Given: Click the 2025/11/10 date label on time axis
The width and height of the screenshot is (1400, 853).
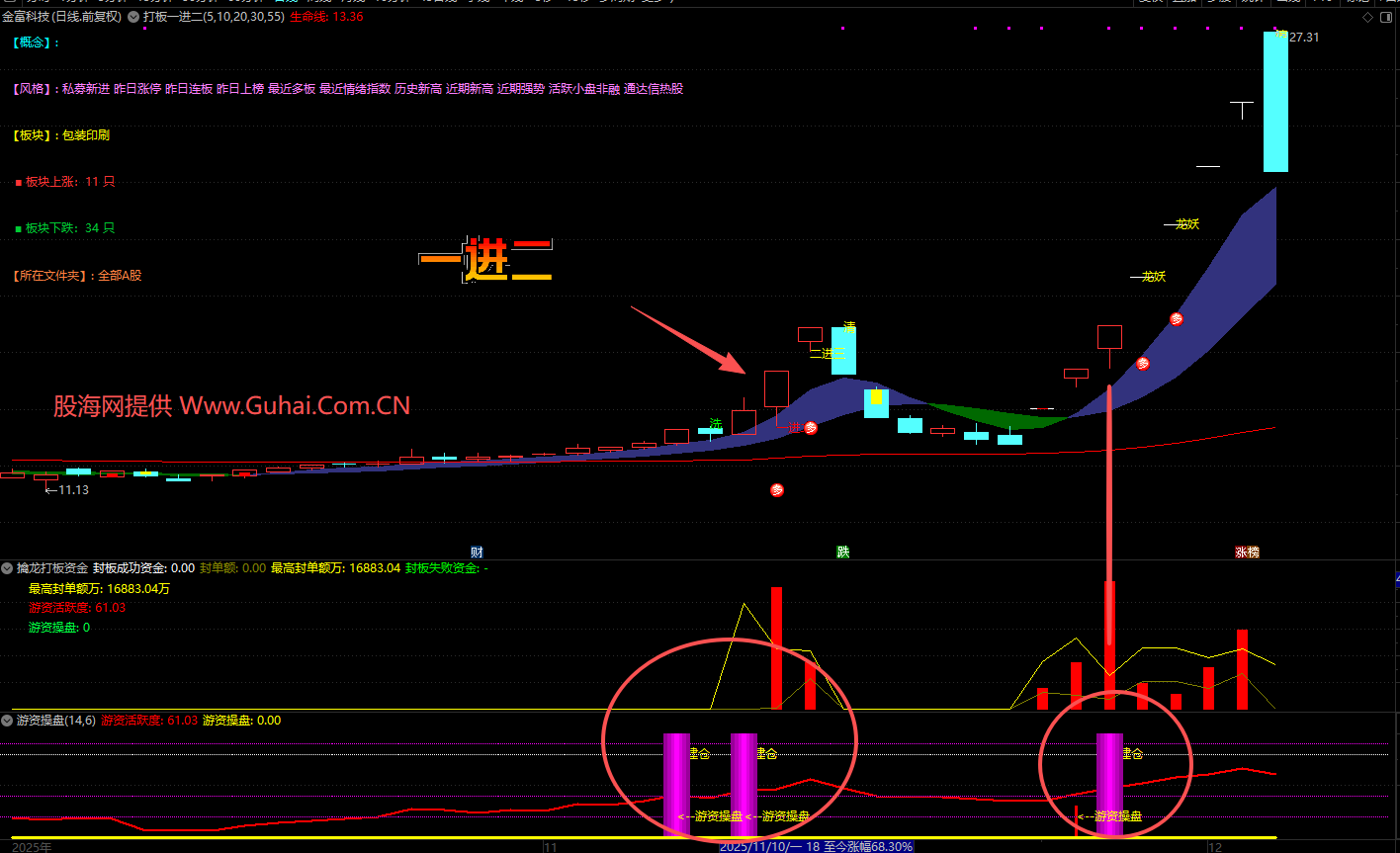Looking at the screenshot, I should click(x=761, y=847).
